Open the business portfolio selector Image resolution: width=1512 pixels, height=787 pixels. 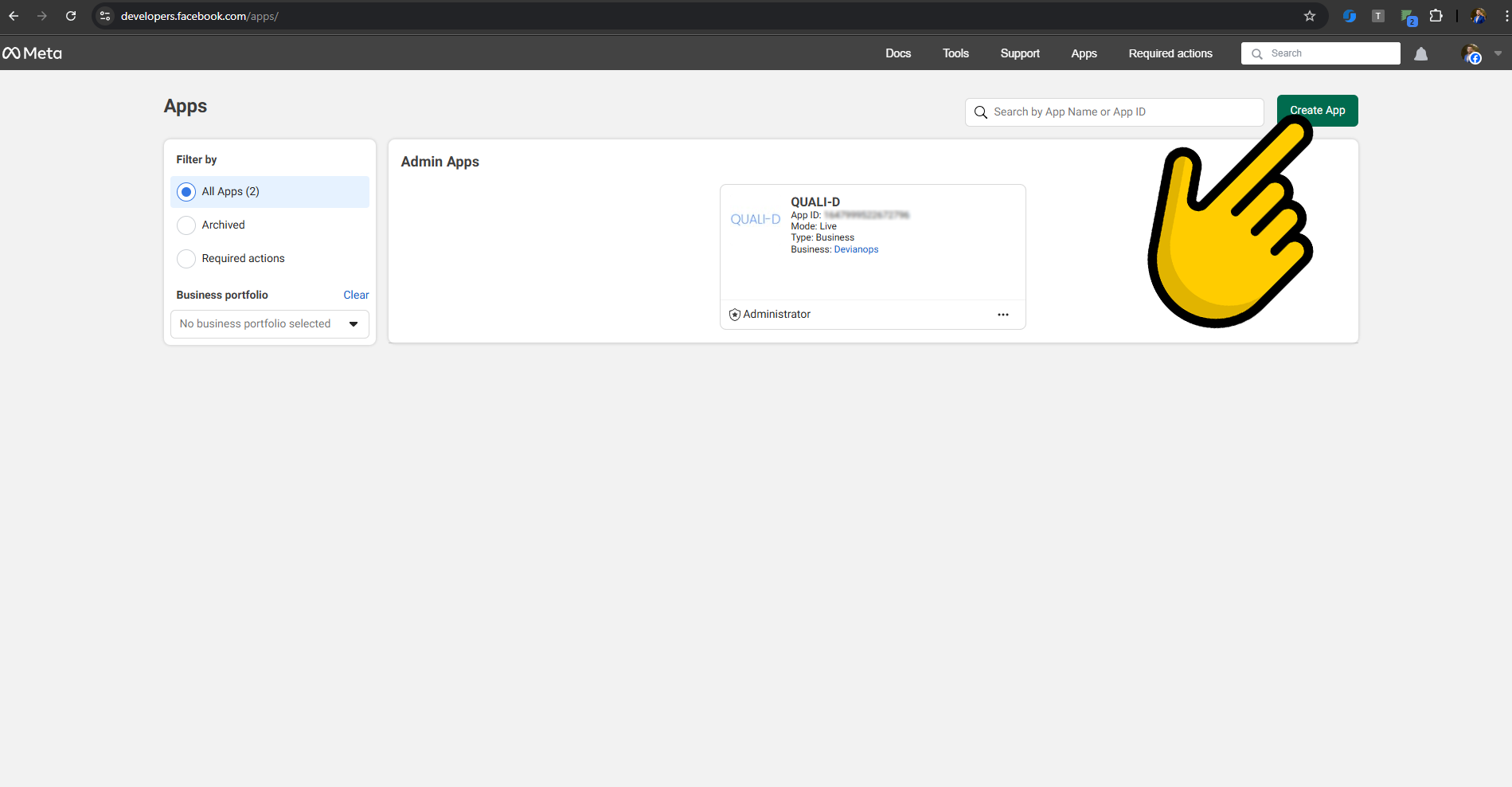269,323
